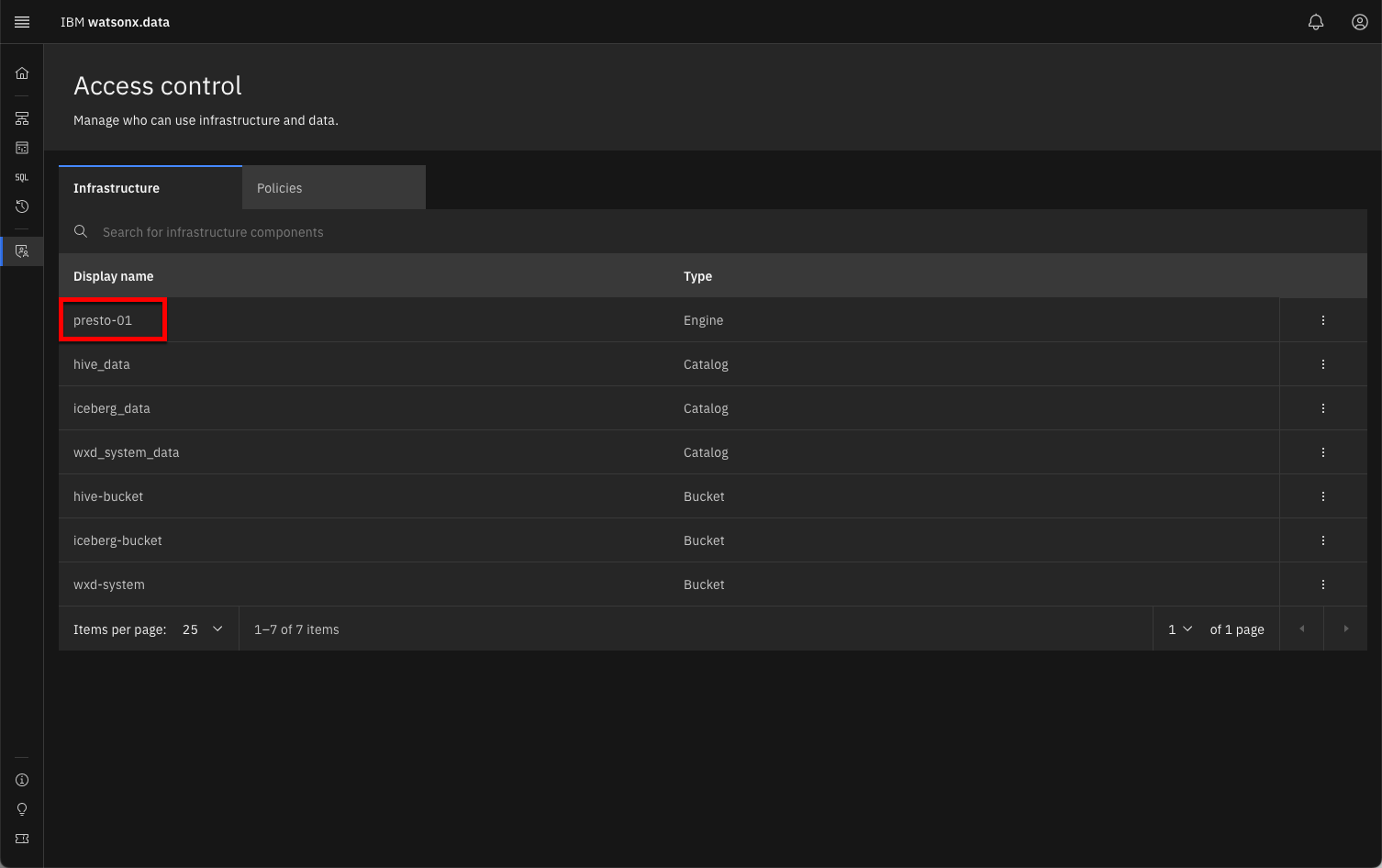This screenshot has height=868, width=1382.
Task: Select the wxd_system_data catalog name
Action: tap(127, 452)
